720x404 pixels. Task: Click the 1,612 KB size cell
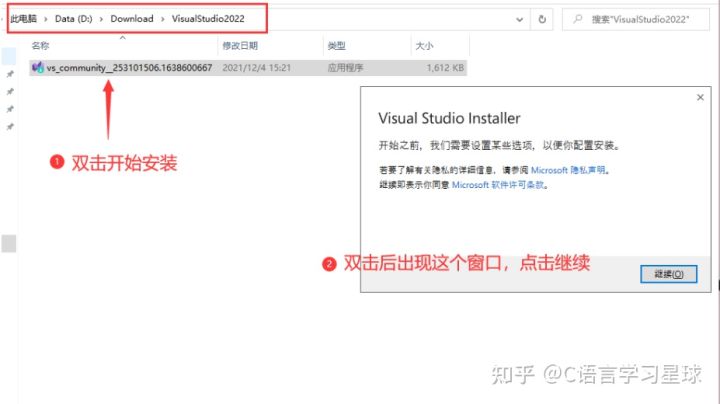coord(445,68)
